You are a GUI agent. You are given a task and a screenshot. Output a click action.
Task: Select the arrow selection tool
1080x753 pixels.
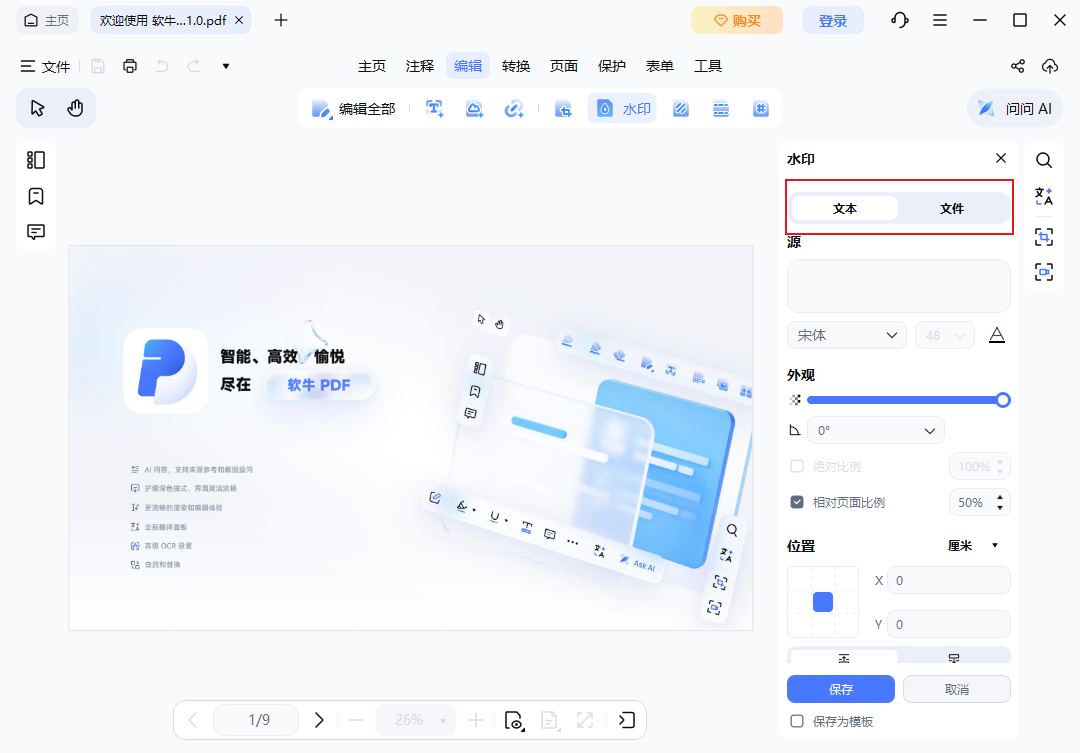[x=37, y=108]
